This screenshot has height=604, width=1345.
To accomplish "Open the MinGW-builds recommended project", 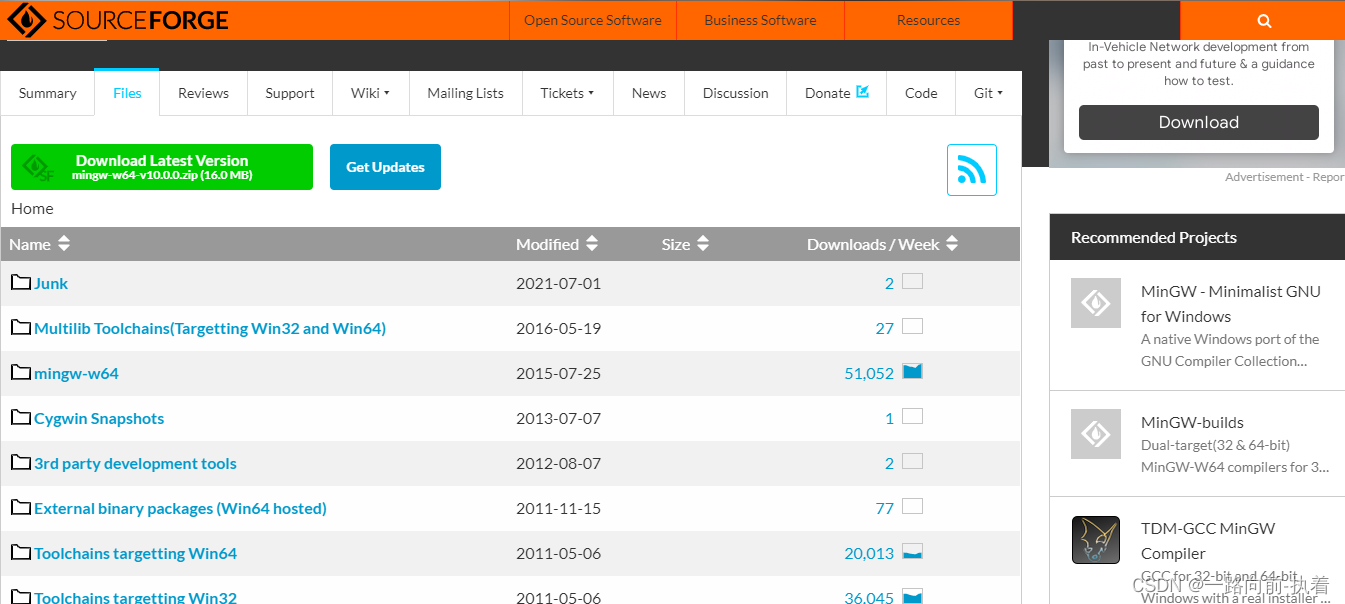I will [1192, 422].
